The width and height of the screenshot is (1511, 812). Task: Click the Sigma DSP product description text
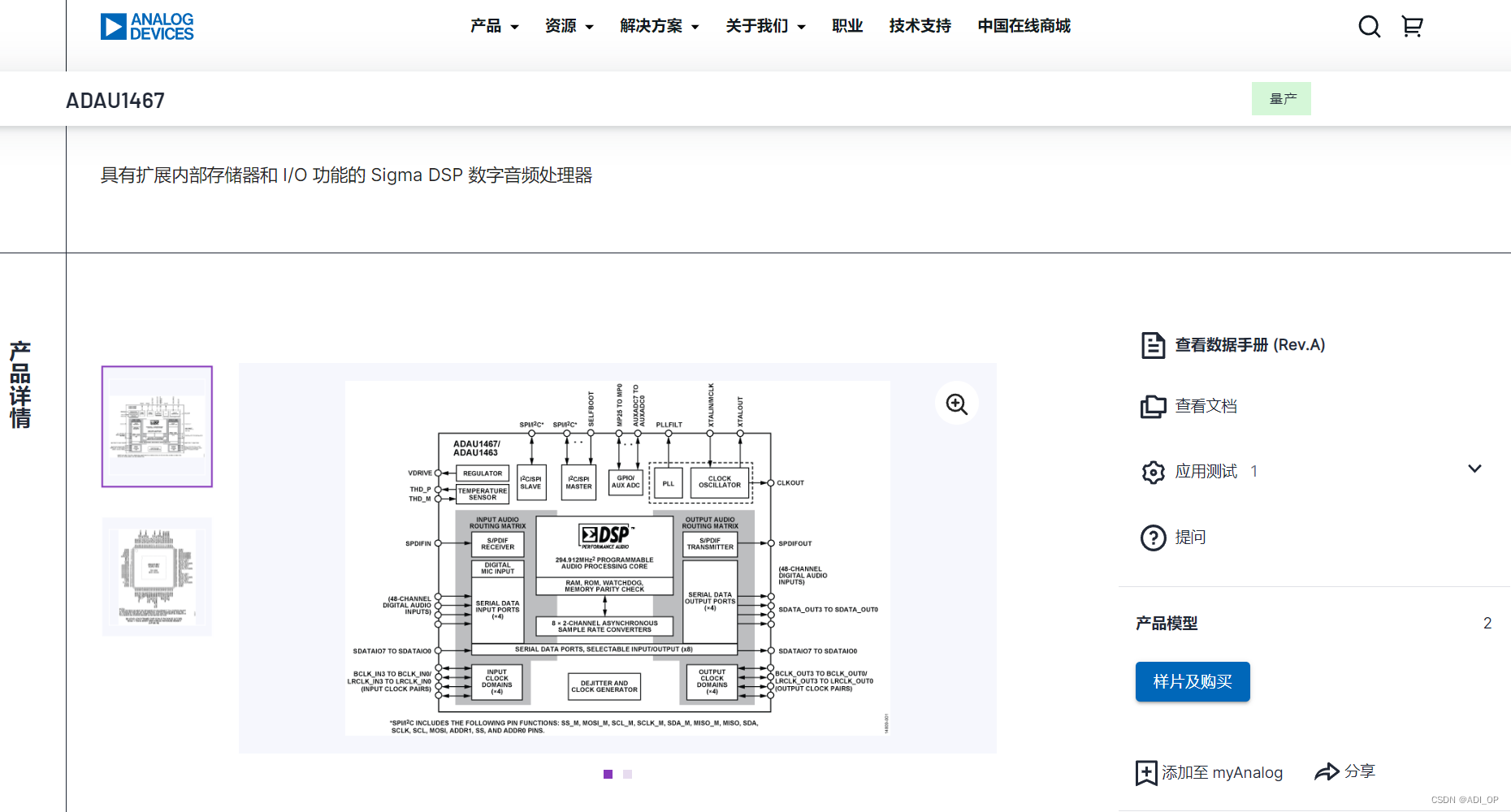pyautogui.click(x=347, y=175)
